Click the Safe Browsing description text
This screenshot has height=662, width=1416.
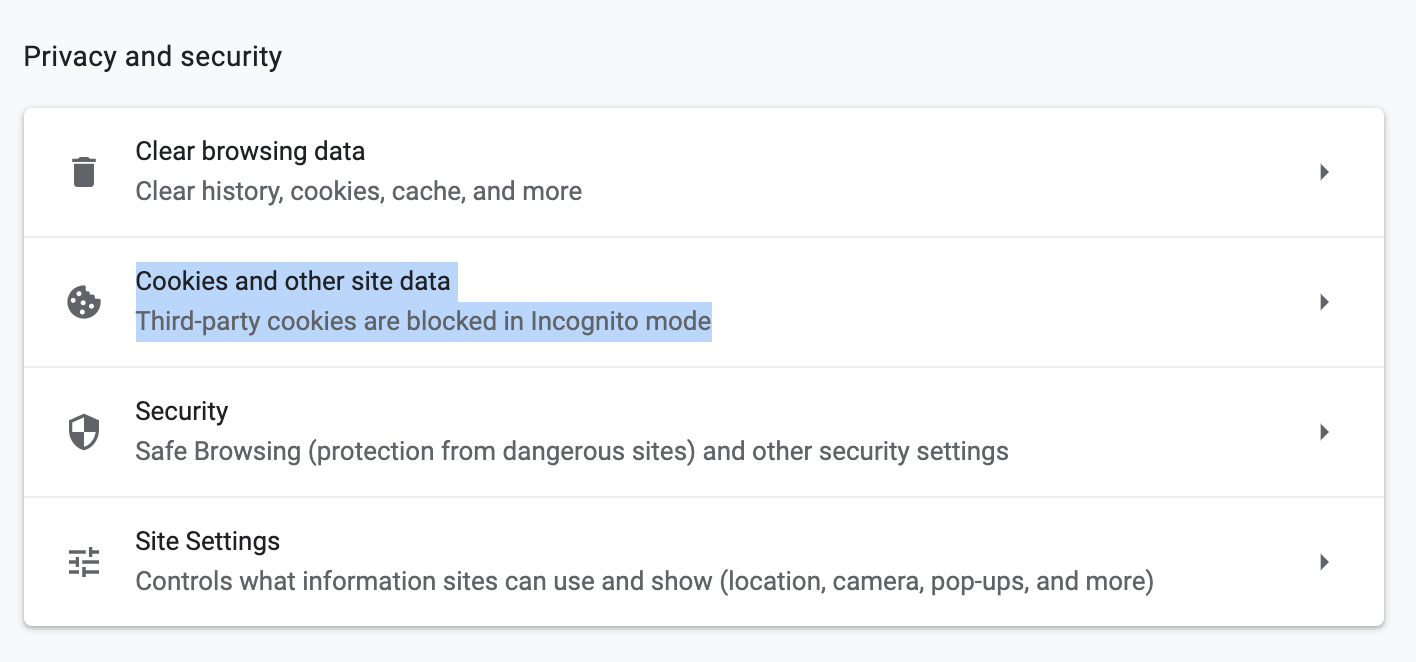572,452
